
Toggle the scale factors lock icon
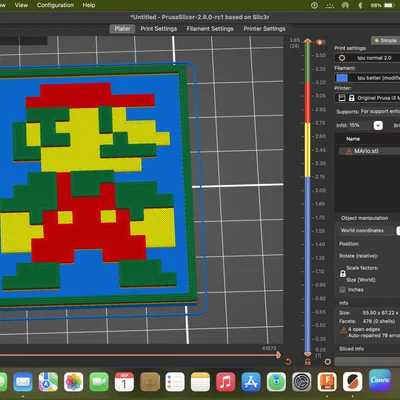pos(342,273)
